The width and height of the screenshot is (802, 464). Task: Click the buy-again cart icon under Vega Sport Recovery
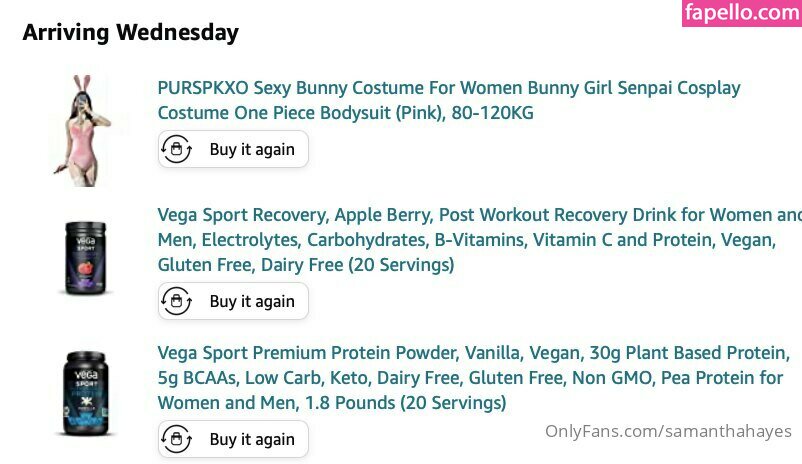pyautogui.click(x=177, y=301)
